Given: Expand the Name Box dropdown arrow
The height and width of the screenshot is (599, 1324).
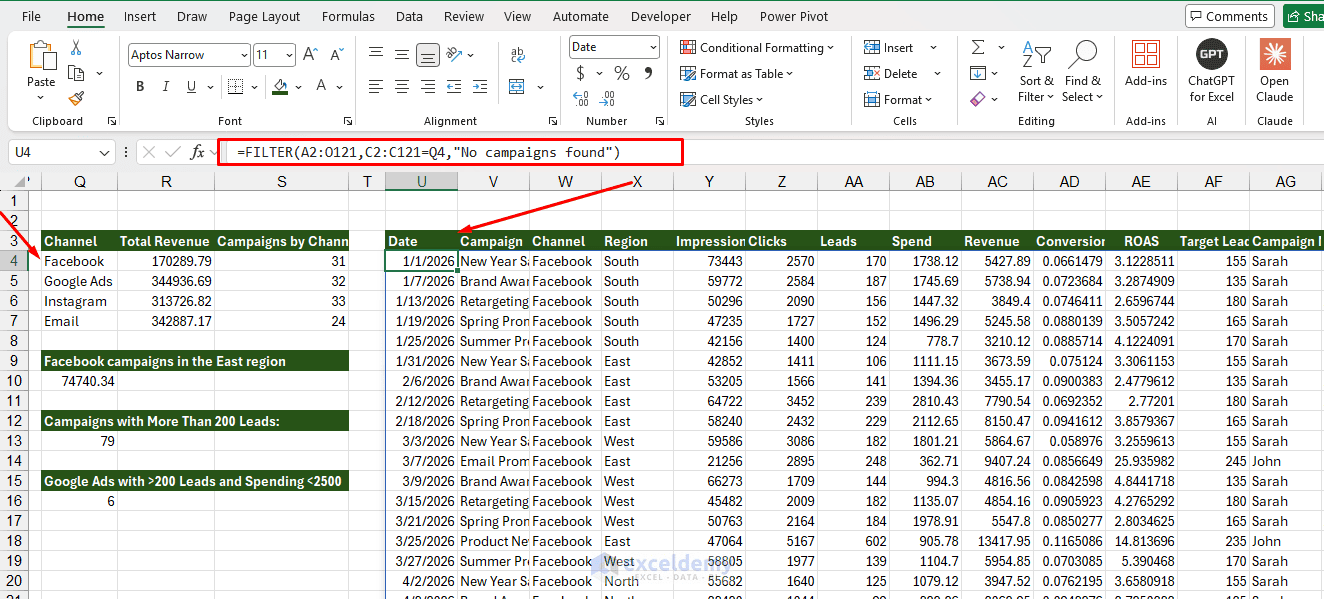Looking at the screenshot, I should click(x=105, y=152).
